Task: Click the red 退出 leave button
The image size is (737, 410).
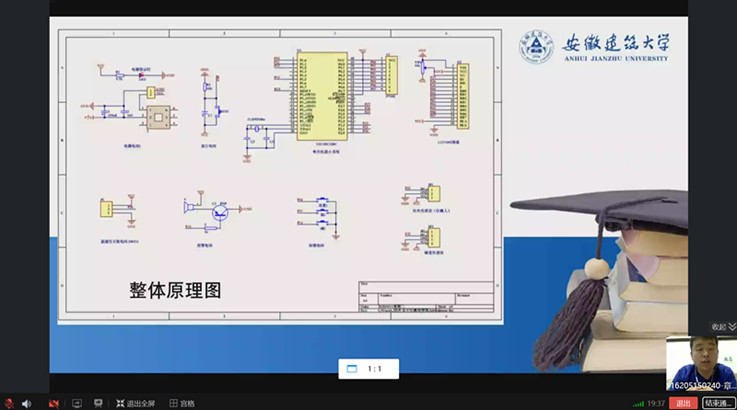Action: click(683, 403)
